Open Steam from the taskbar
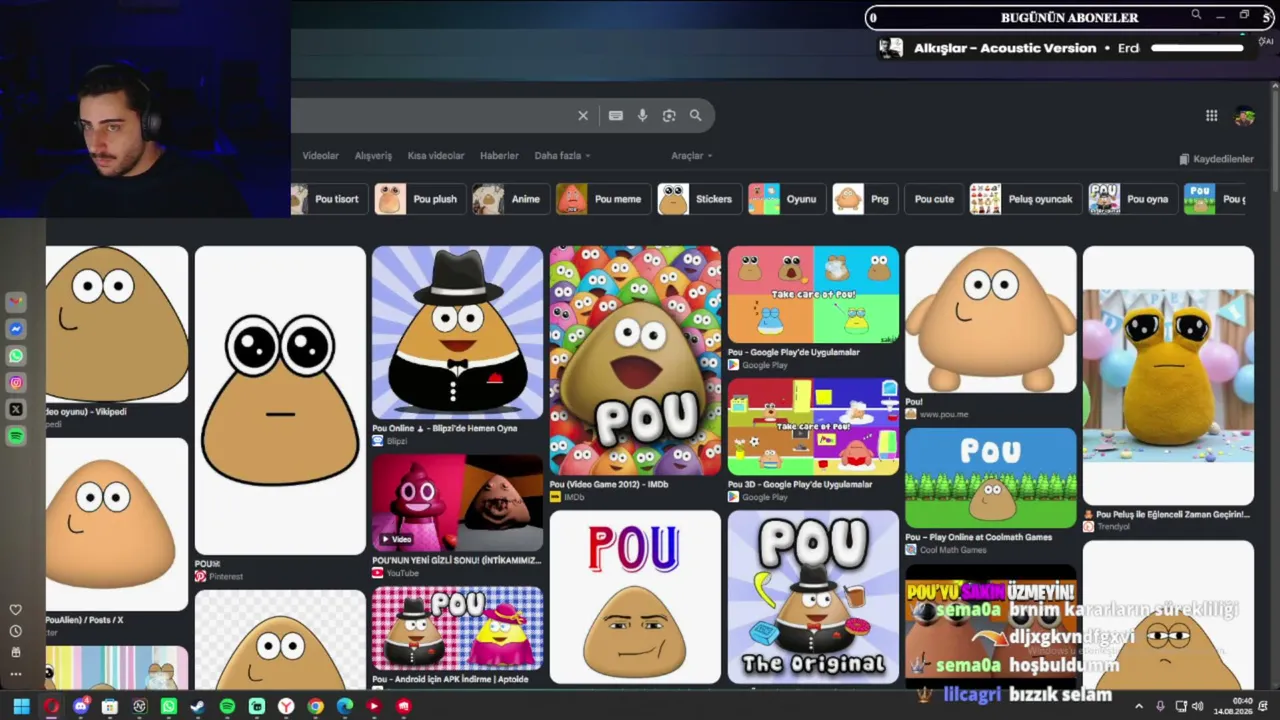1280x720 pixels. [x=198, y=707]
